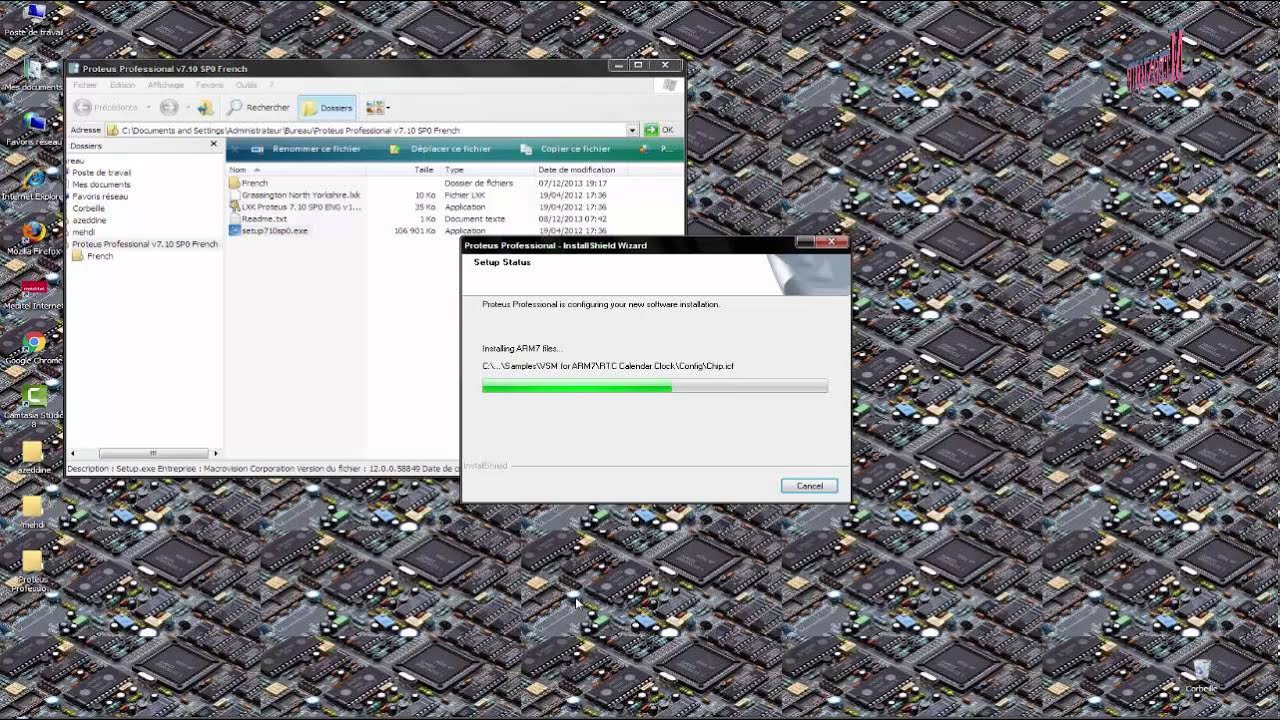Launch Mozilla Firefox from desktop
Image resolution: width=1280 pixels, height=720 pixels.
33,239
